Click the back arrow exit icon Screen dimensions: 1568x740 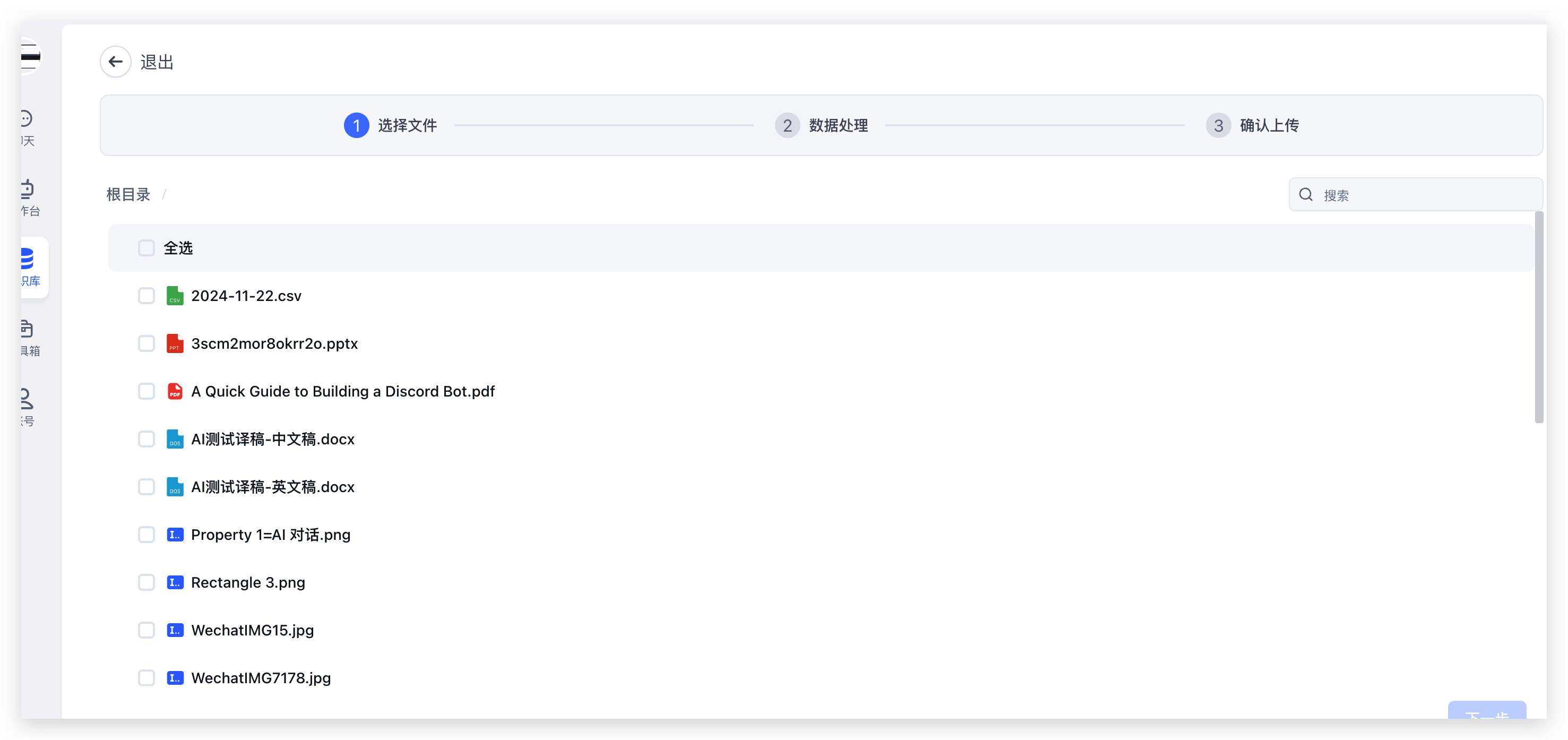[x=116, y=62]
